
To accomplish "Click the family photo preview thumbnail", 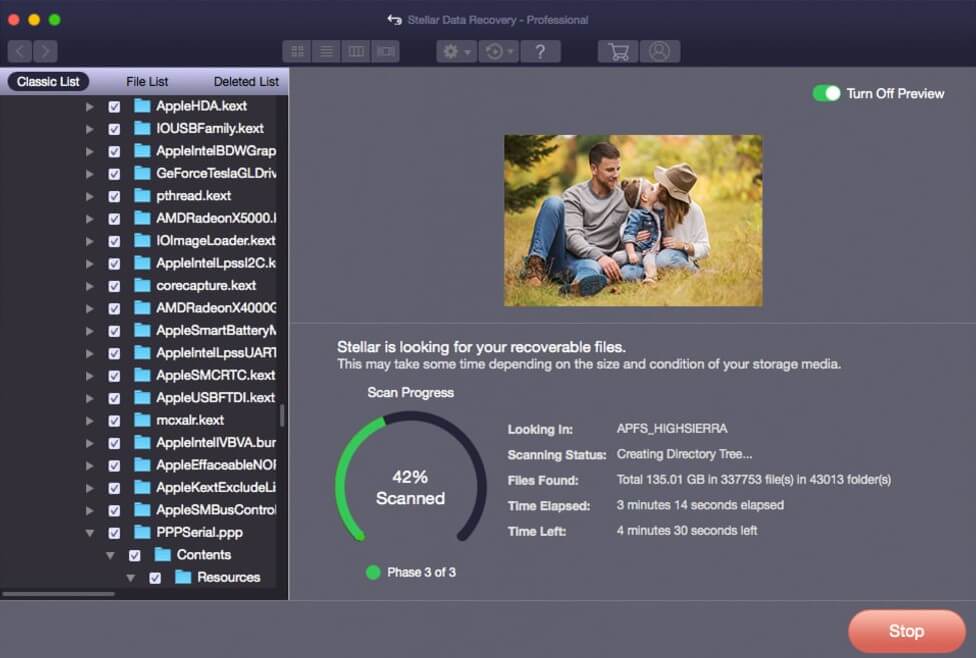I will tap(633, 220).
